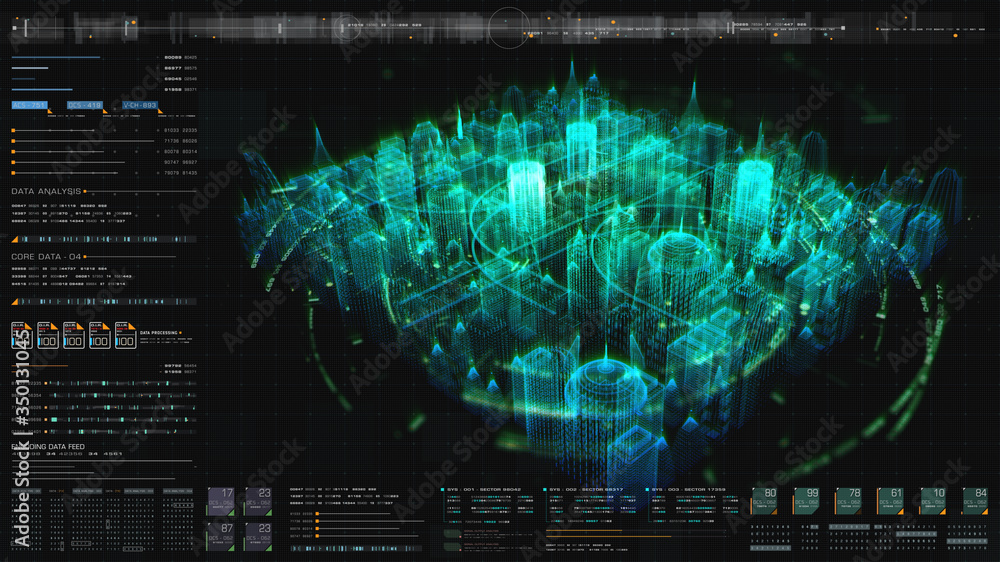
Task: Toggle the cyan square beside SYS : 001
Action: coord(443,490)
